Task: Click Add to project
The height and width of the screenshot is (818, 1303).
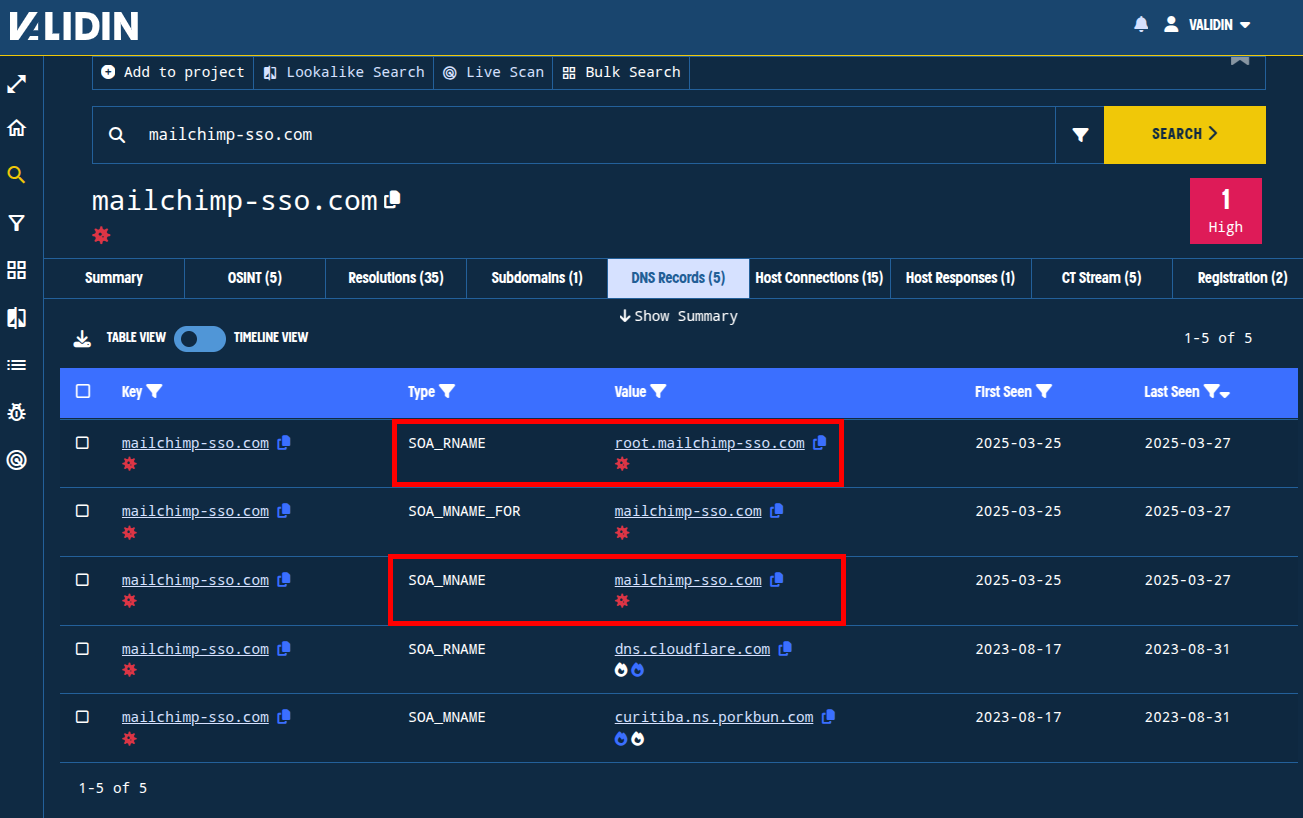Action: pos(173,72)
